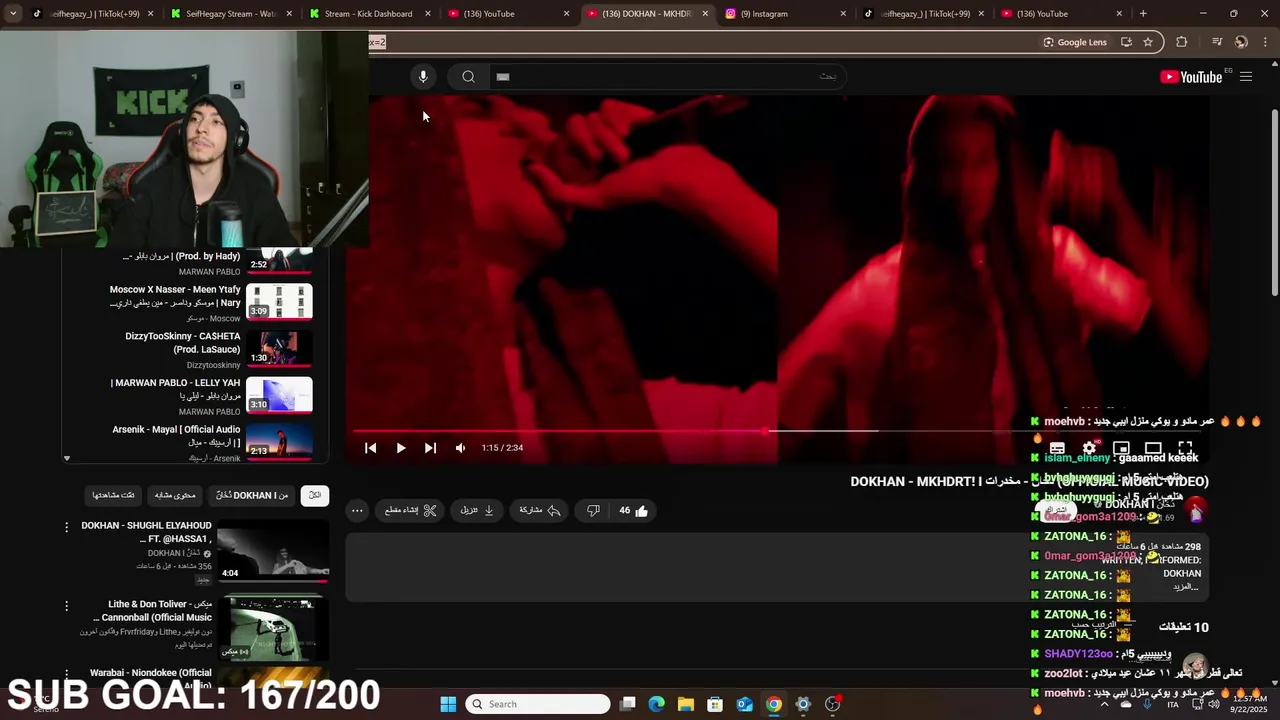This screenshot has height=720, width=1280.
Task: Switch to theater mode
Action: point(1153,448)
